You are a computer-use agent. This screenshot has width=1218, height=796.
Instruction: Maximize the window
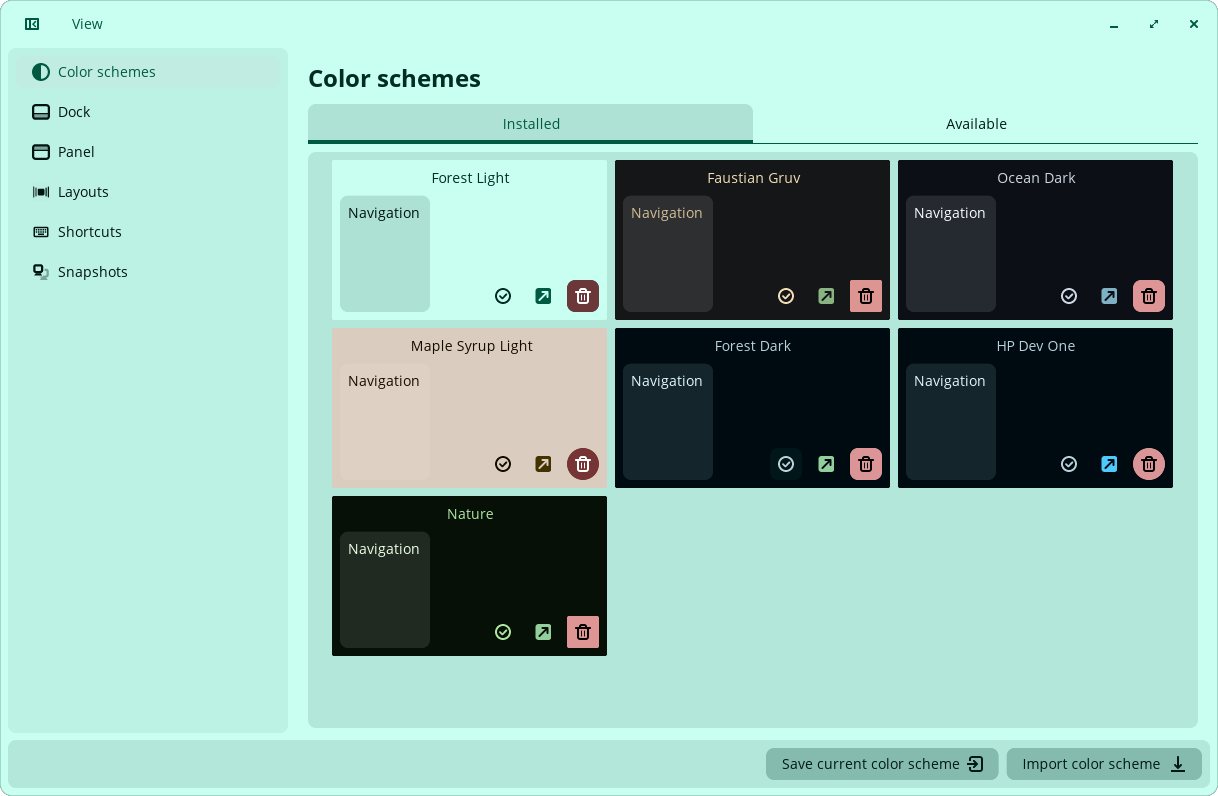tap(1154, 24)
